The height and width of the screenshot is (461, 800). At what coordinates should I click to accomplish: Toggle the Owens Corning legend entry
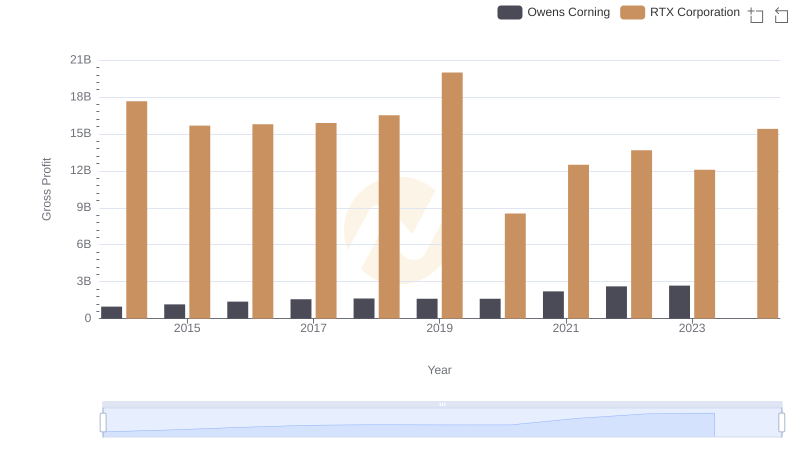[x=554, y=12]
